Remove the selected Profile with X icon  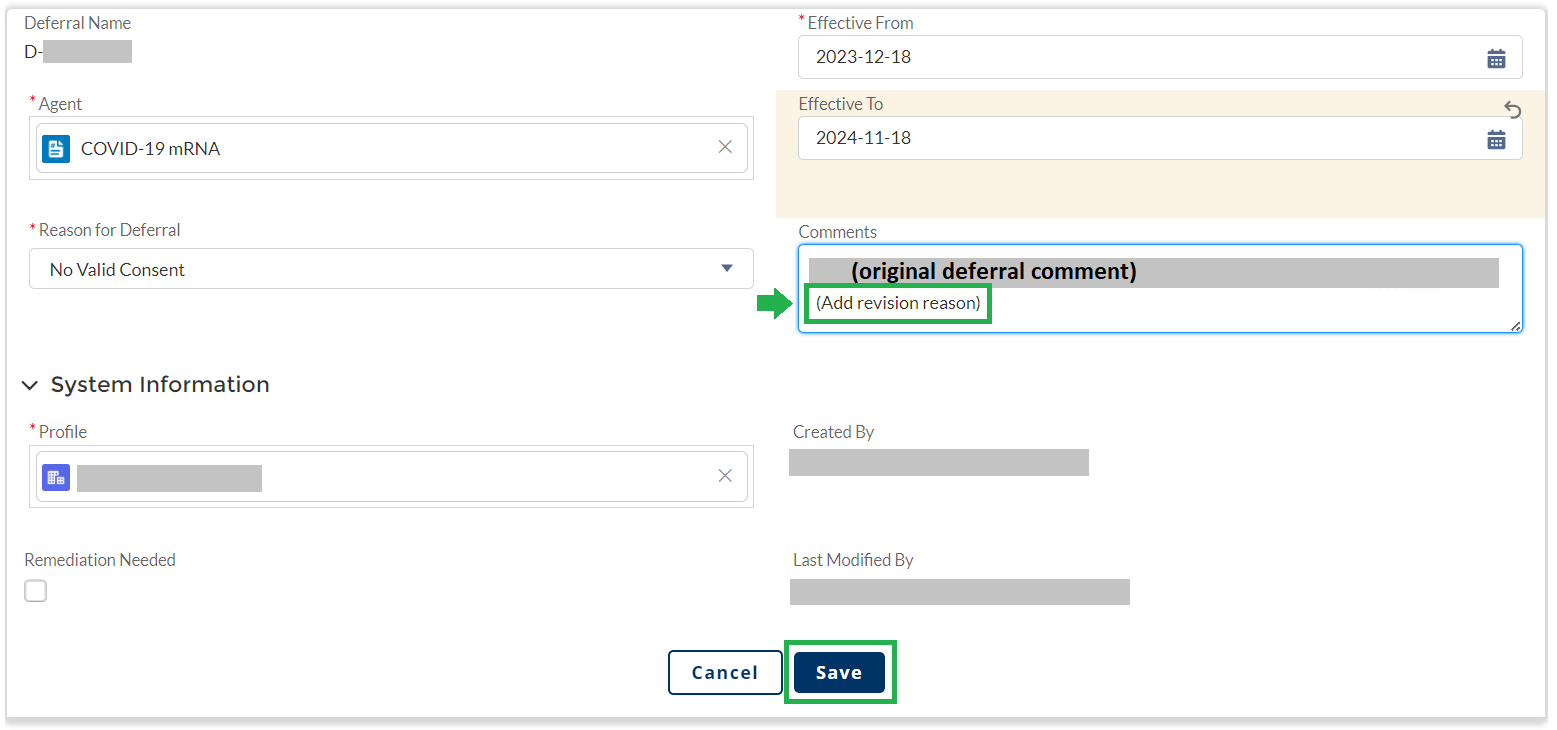pos(725,476)
